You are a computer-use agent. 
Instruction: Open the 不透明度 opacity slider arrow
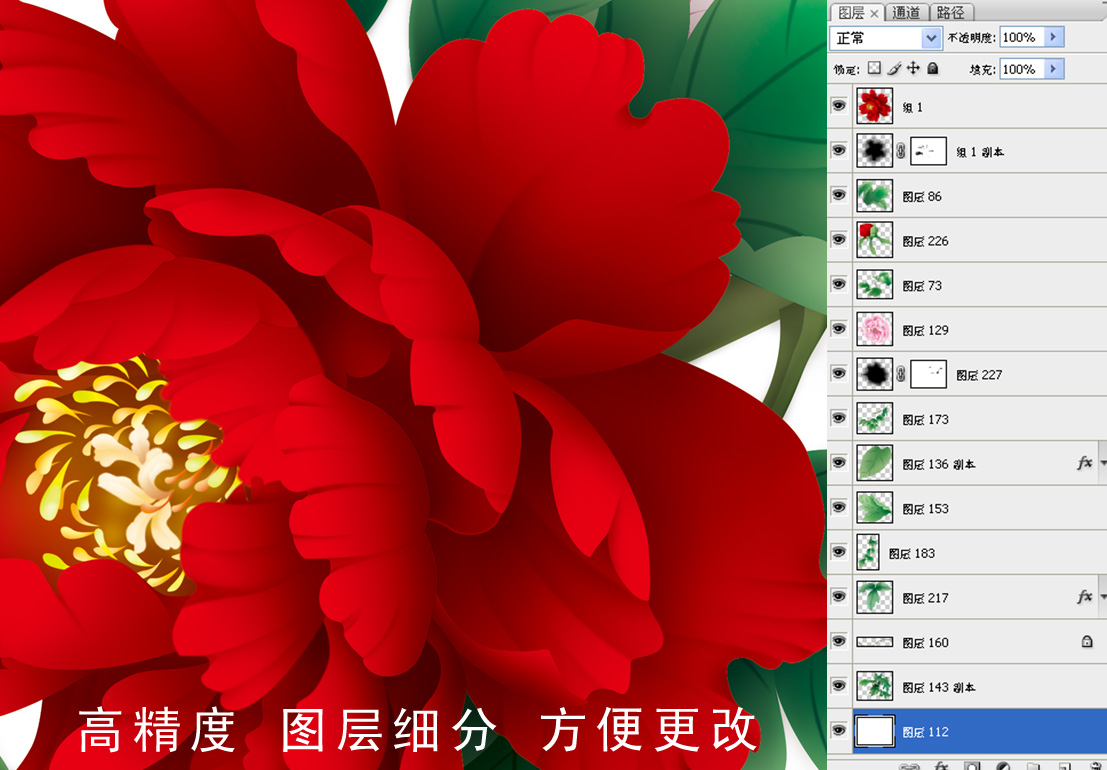coord(1054,37)
